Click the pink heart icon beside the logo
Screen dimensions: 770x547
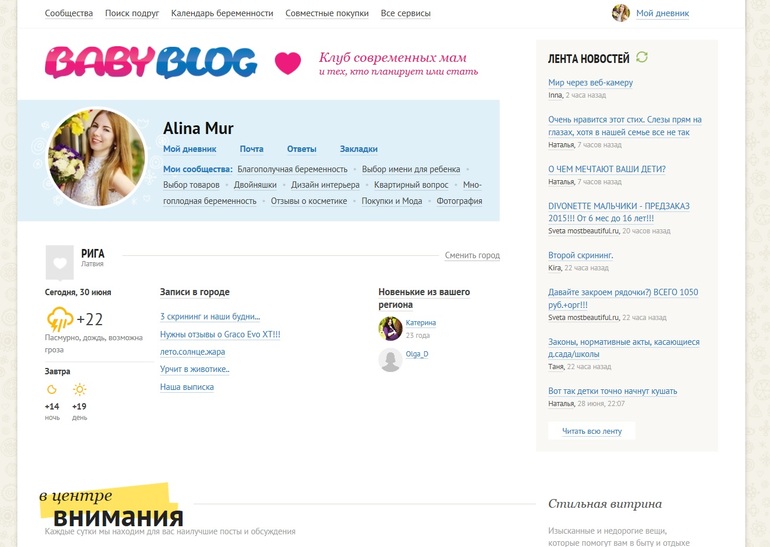coord(288,63)
